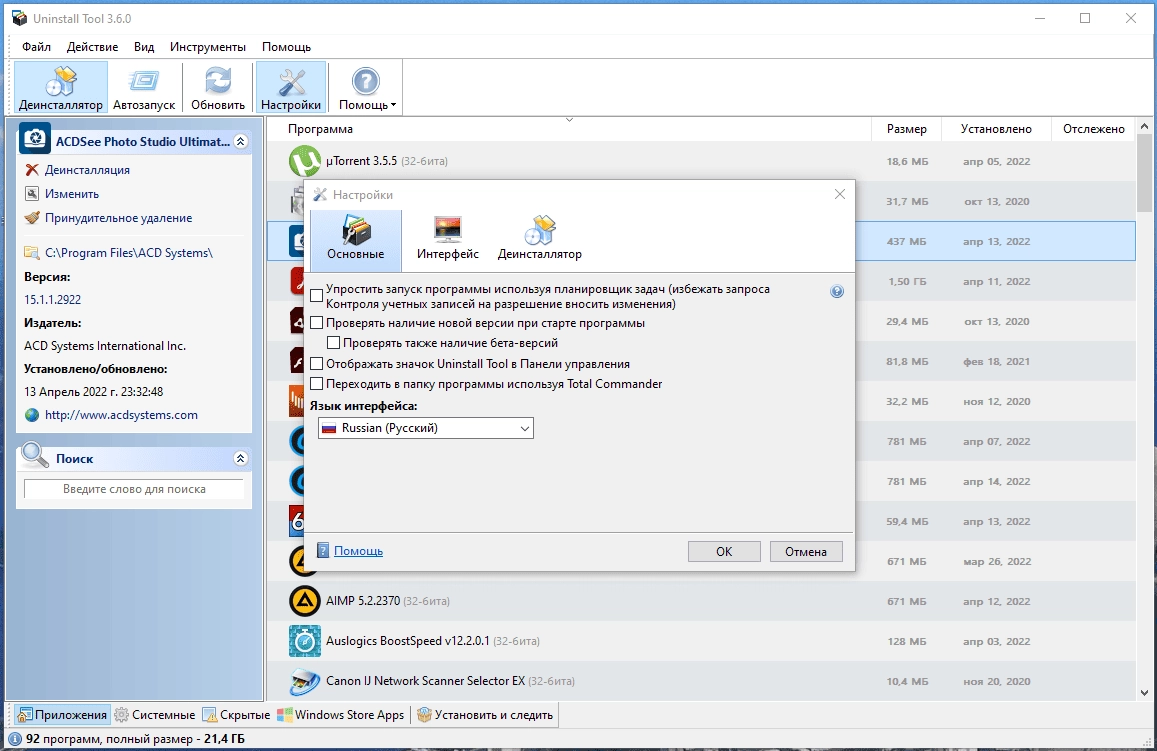Image resolution: width=1157 pixels, height=751 pixels.
Task: Click the AIMP 5.2.2370 yellow triangle icon
Action: click(304, 601)
